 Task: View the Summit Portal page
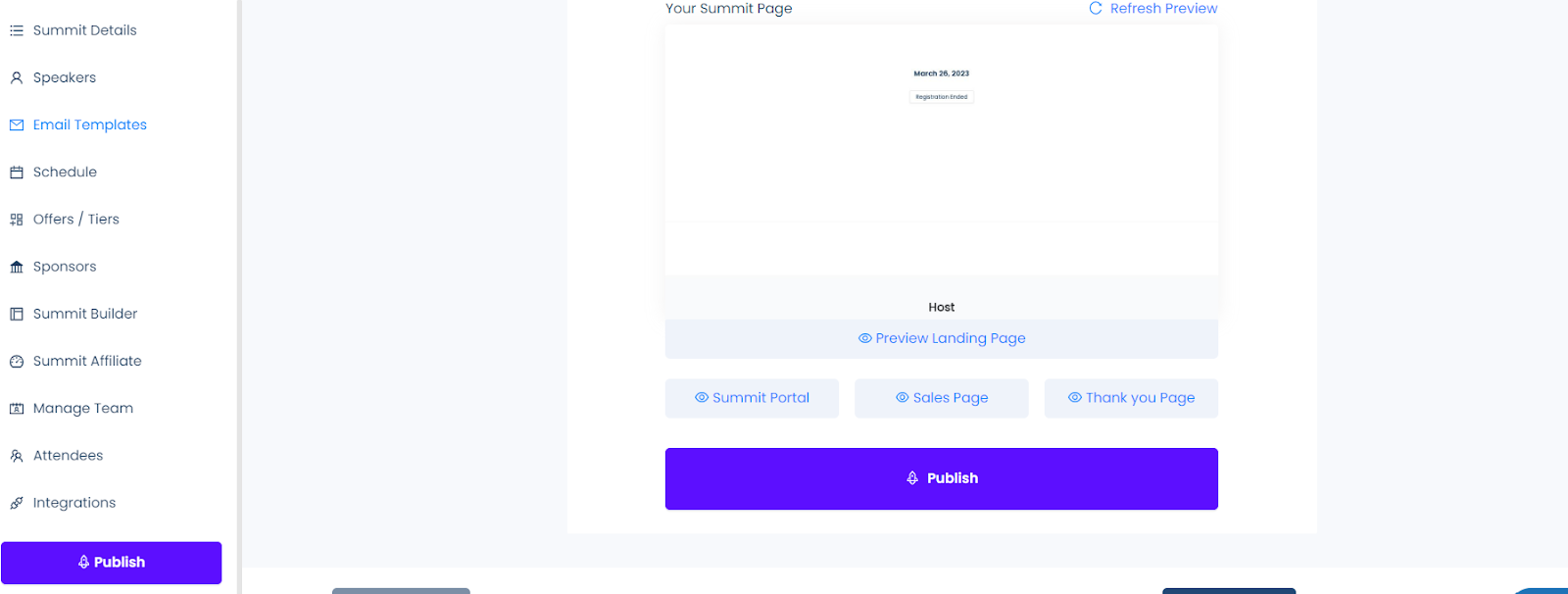(x=752, y=398)
